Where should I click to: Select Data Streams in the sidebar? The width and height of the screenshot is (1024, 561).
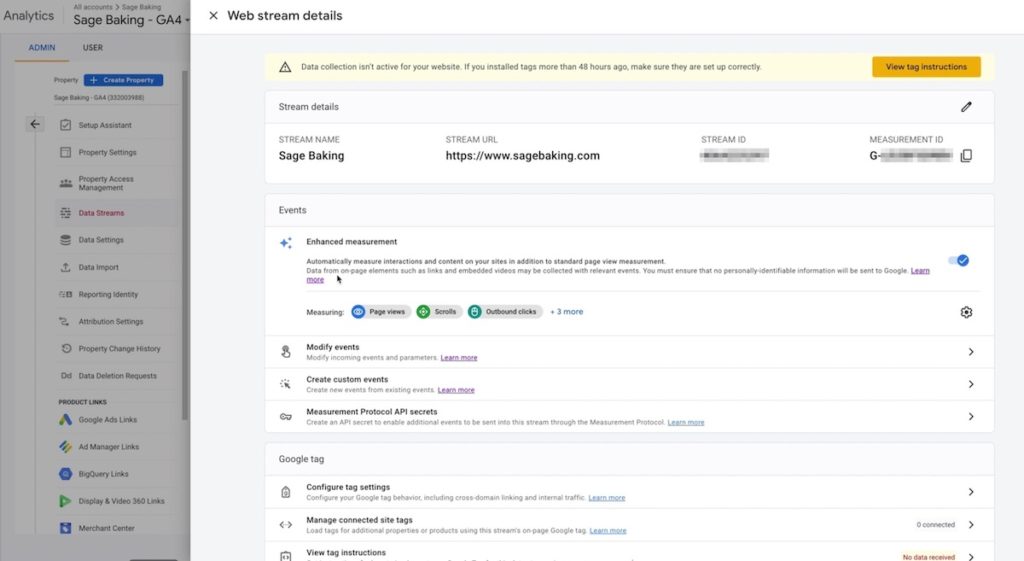click(x=101, y=213)
